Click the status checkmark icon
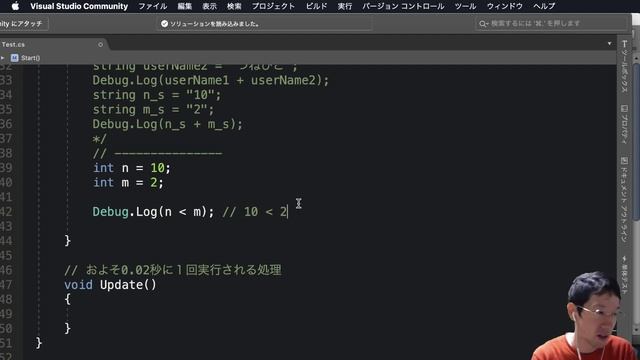The image size is (640, 360). pos(164,24)
